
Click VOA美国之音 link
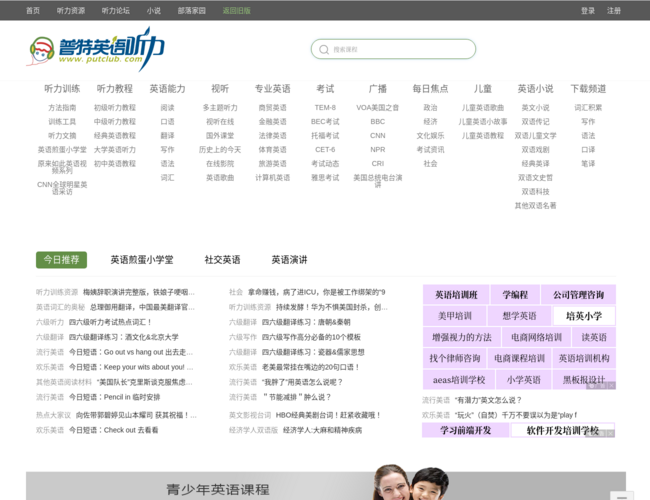[x=378, y=108]
